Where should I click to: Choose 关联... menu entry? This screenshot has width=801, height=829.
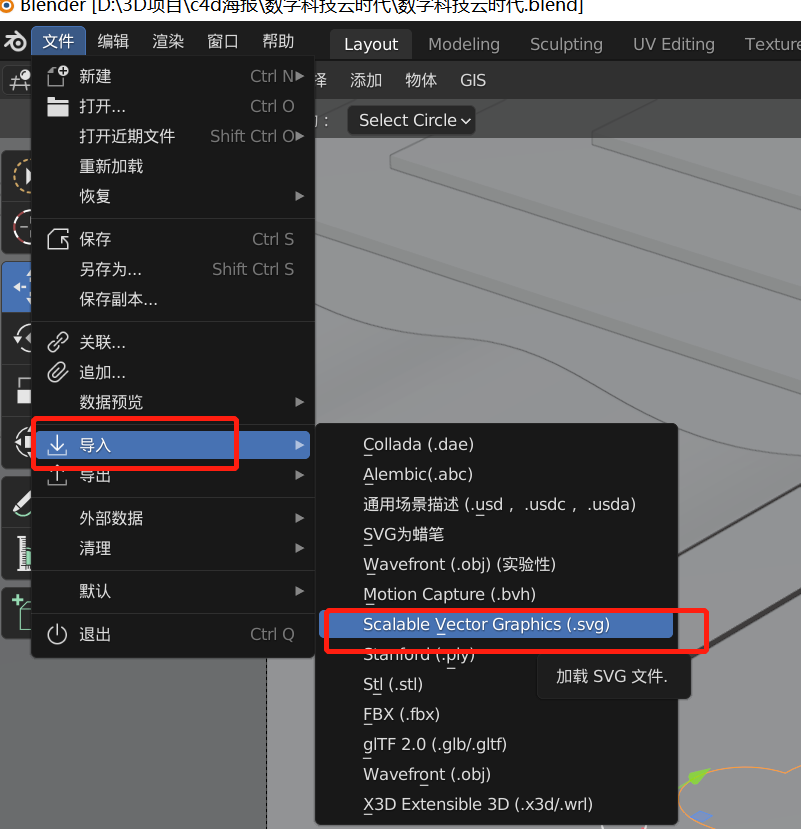coord(171,343)
